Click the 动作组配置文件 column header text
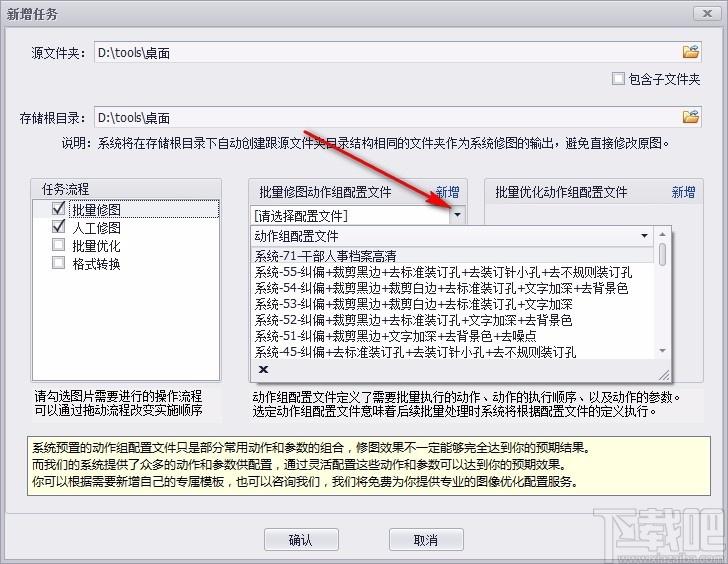This screenshot has height=564, width=728. click(x=296, y=236)
